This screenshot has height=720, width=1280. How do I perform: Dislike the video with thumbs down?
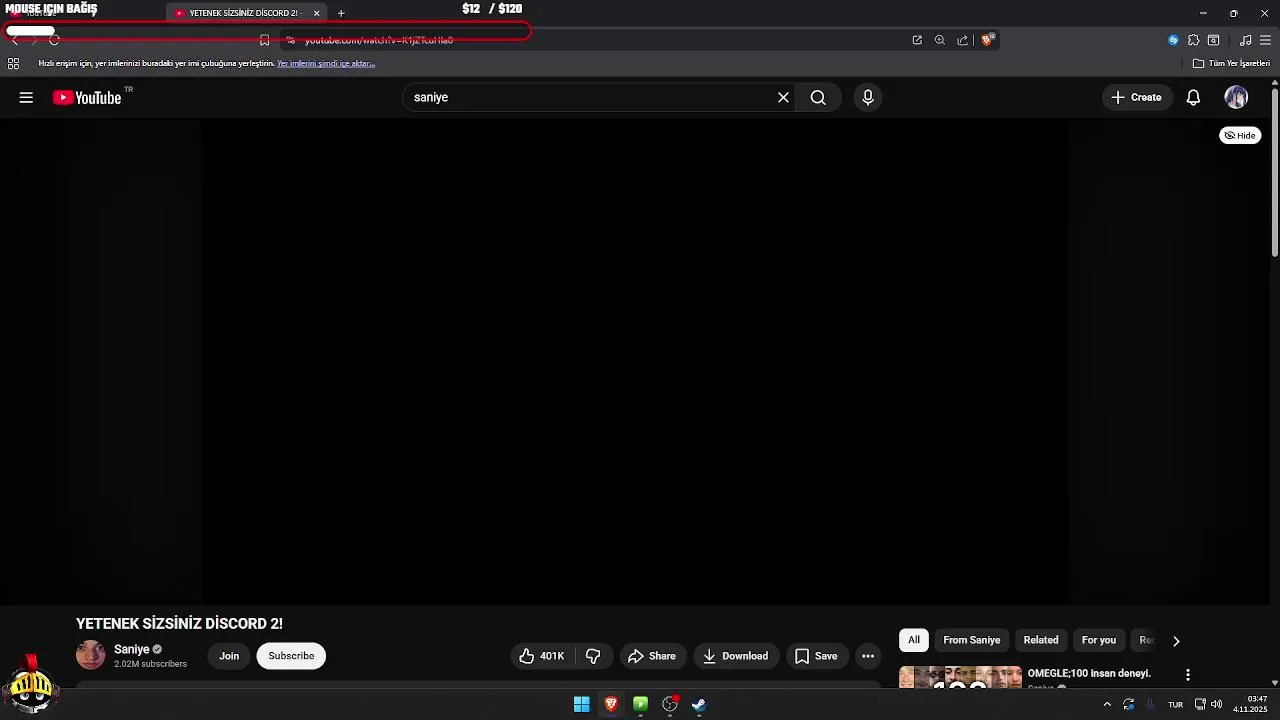click(593, 656)
